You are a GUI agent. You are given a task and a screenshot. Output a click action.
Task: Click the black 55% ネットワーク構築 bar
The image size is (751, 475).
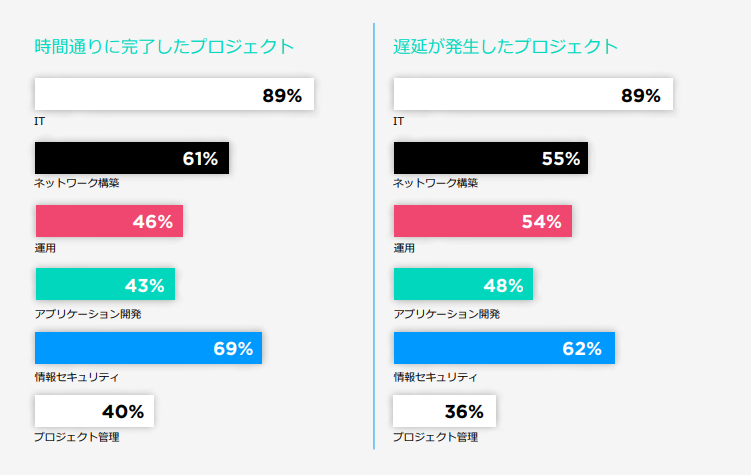[491, 158]
